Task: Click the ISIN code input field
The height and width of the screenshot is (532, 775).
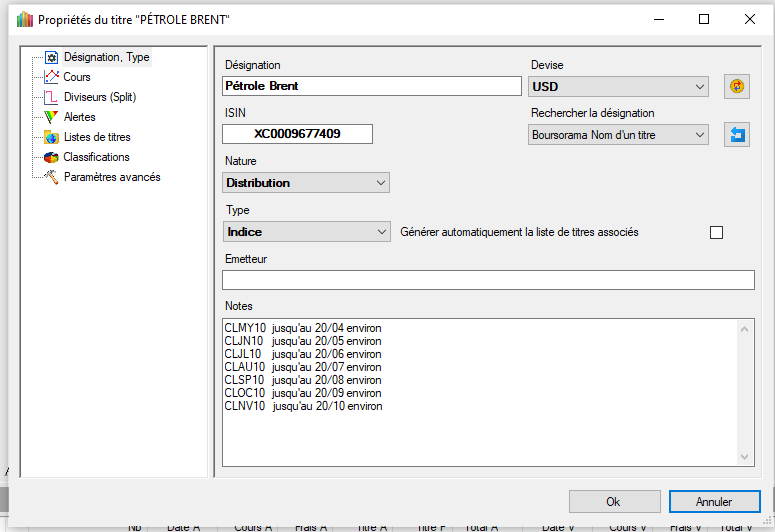Action: point(297,134)
